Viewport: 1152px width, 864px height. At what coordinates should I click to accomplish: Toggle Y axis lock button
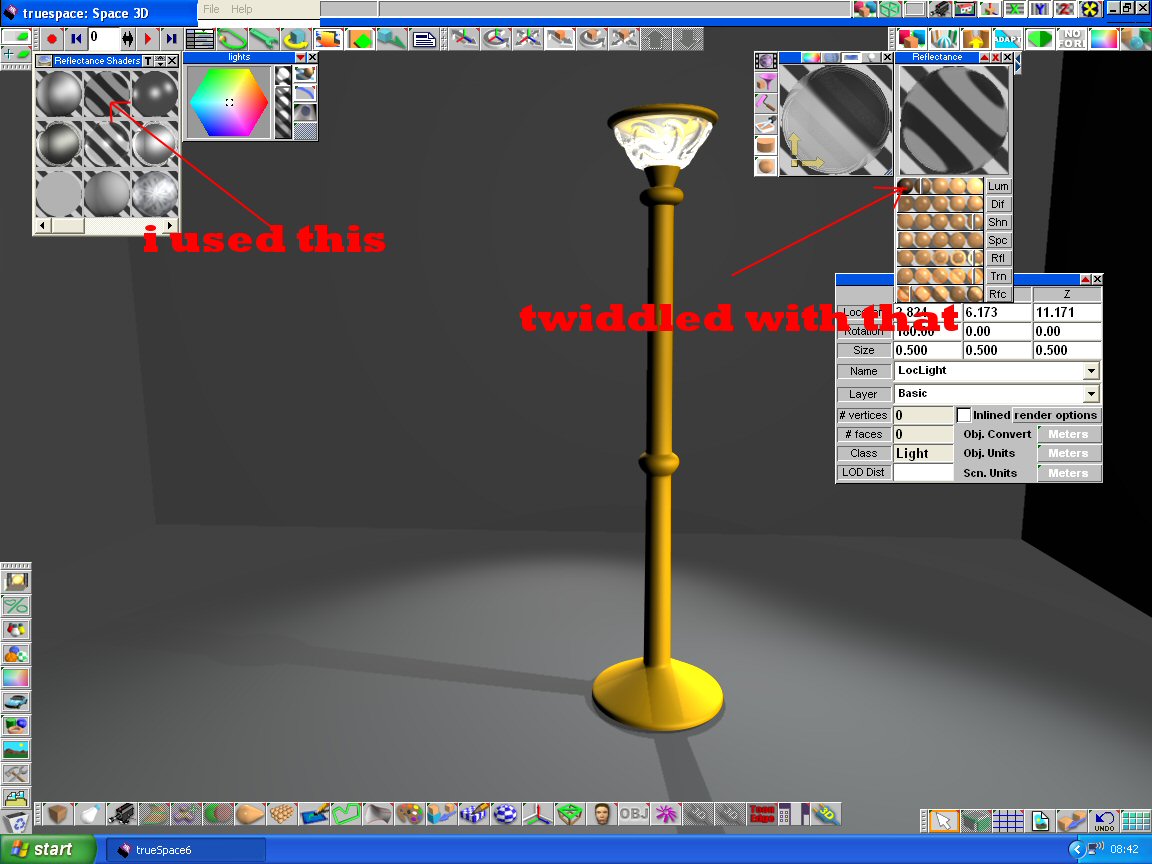click(1040, 9)
